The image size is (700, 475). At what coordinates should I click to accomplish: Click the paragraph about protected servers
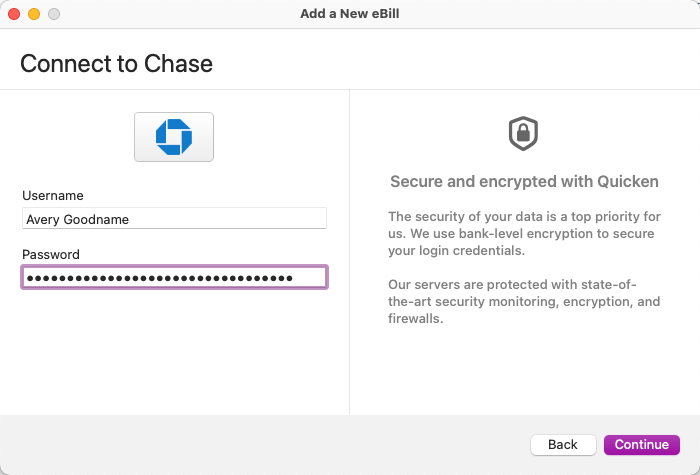[523, 302]
